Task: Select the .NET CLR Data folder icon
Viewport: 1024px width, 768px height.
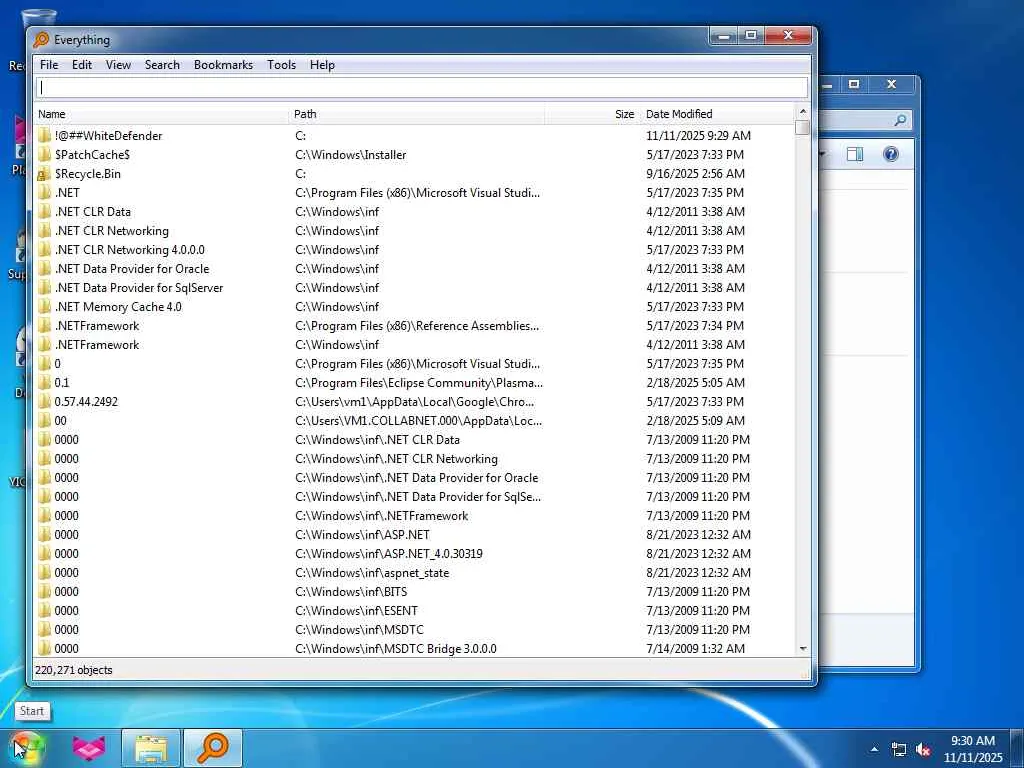Action: point(44,212)
